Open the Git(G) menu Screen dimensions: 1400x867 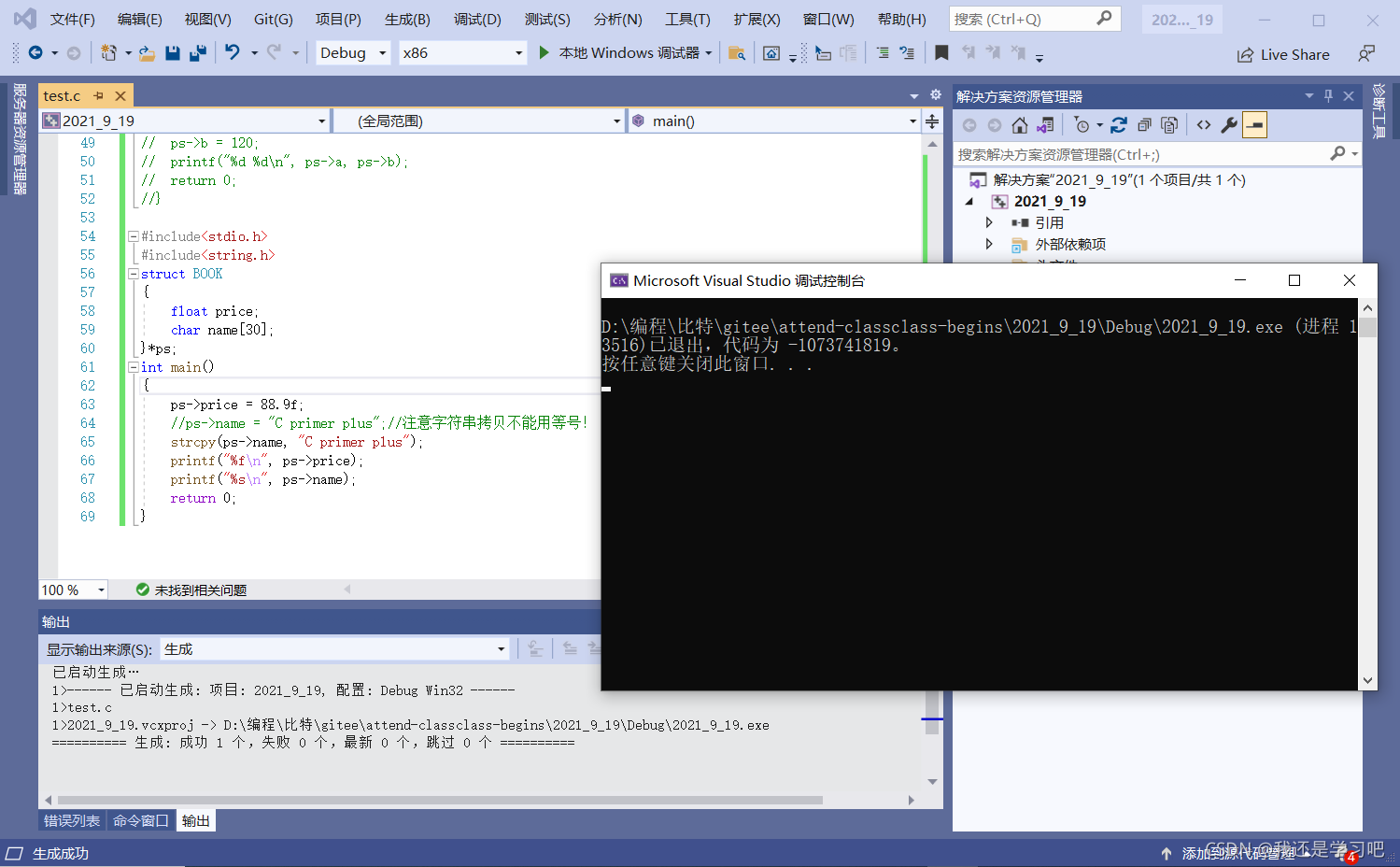point(273,20)
